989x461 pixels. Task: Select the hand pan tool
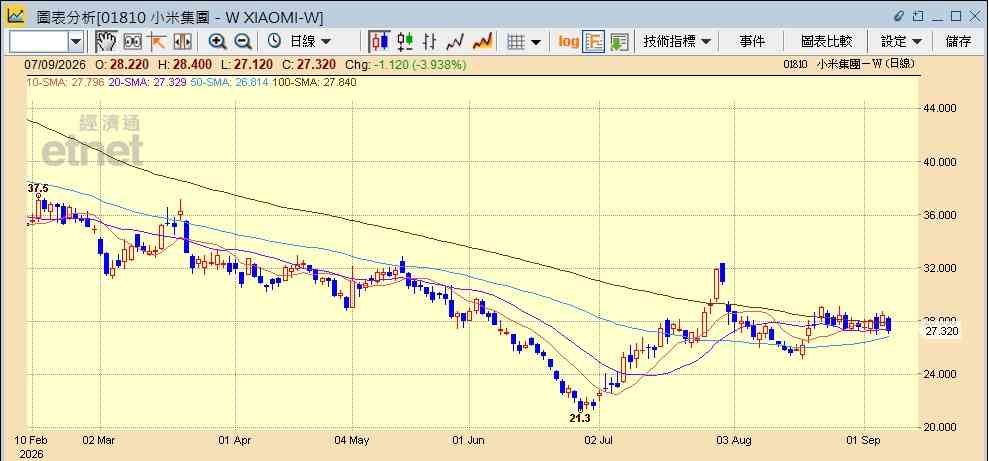click(x=106, y=42)
